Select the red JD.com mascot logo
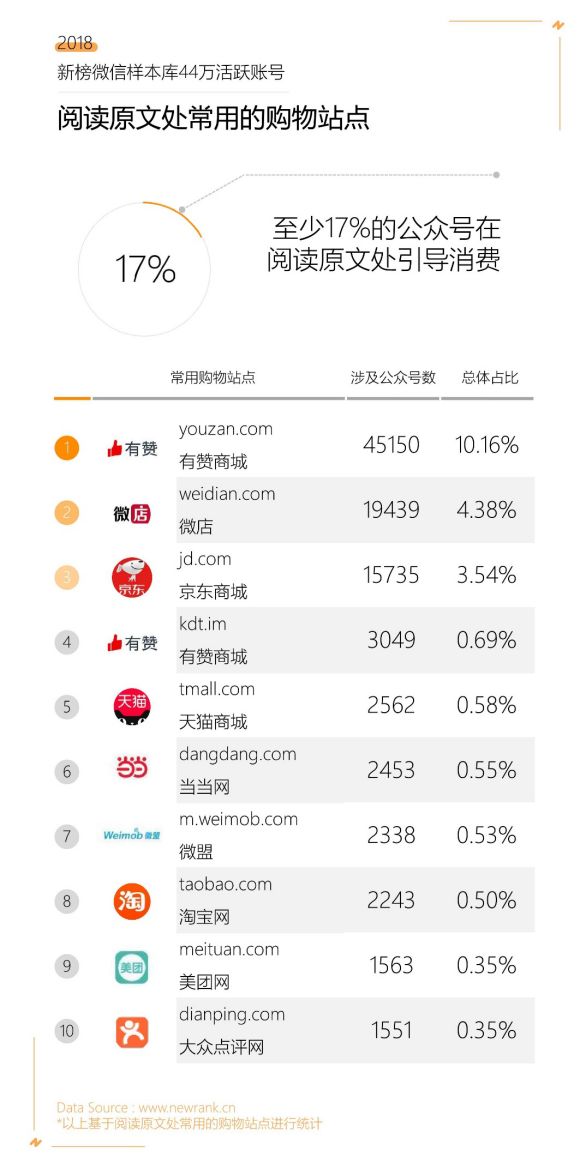586x1164 pixels. (131, 578)
